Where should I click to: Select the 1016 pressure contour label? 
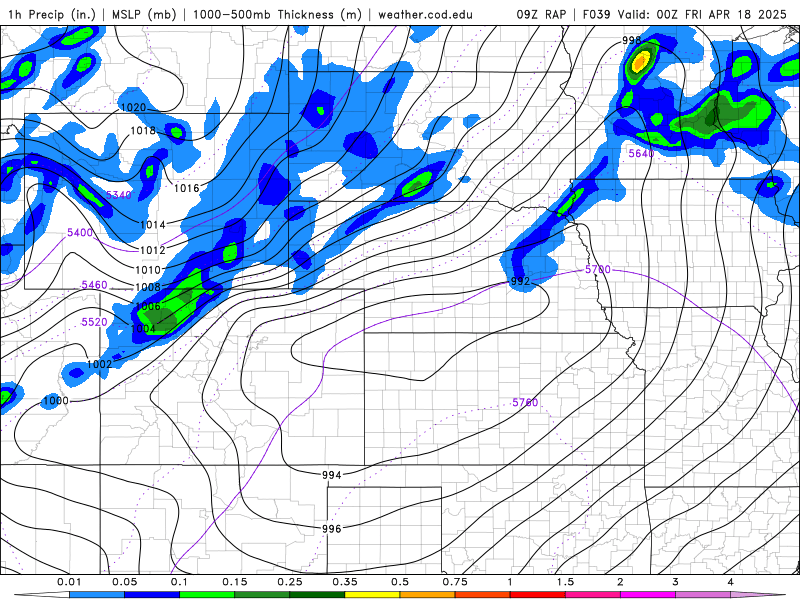coord(187,188)
